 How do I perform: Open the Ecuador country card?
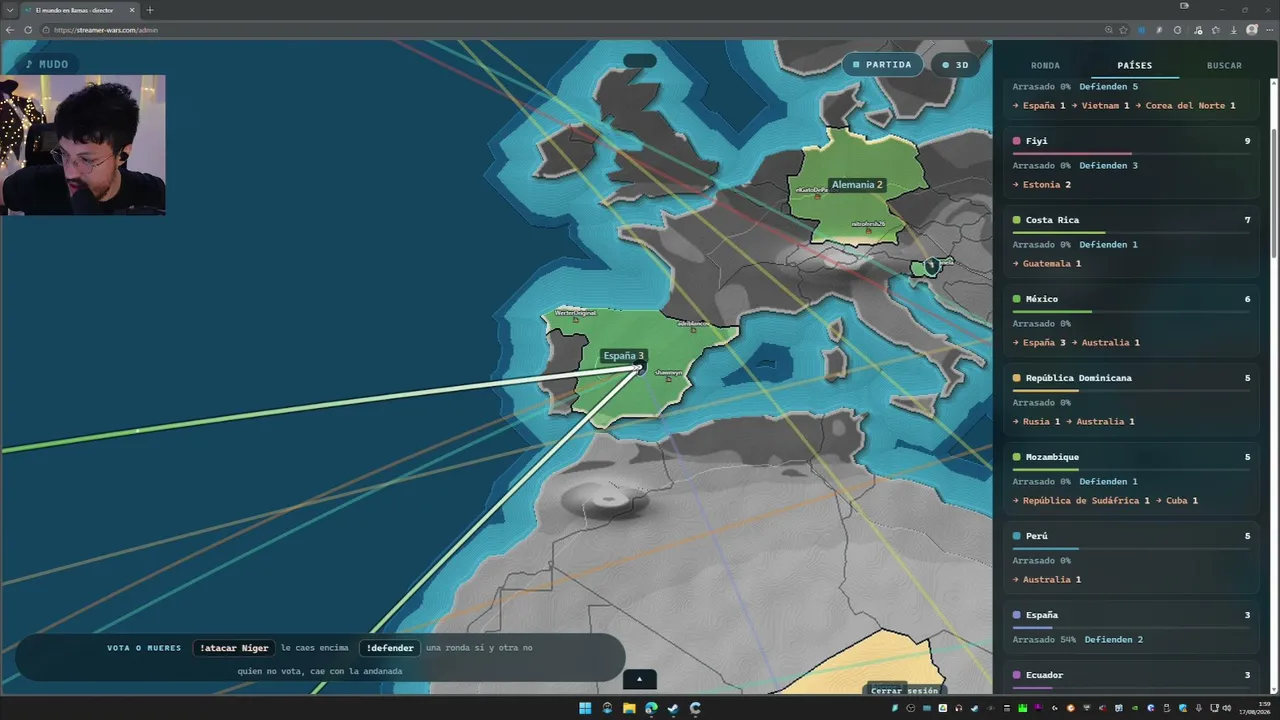[x=1131, y=678]
